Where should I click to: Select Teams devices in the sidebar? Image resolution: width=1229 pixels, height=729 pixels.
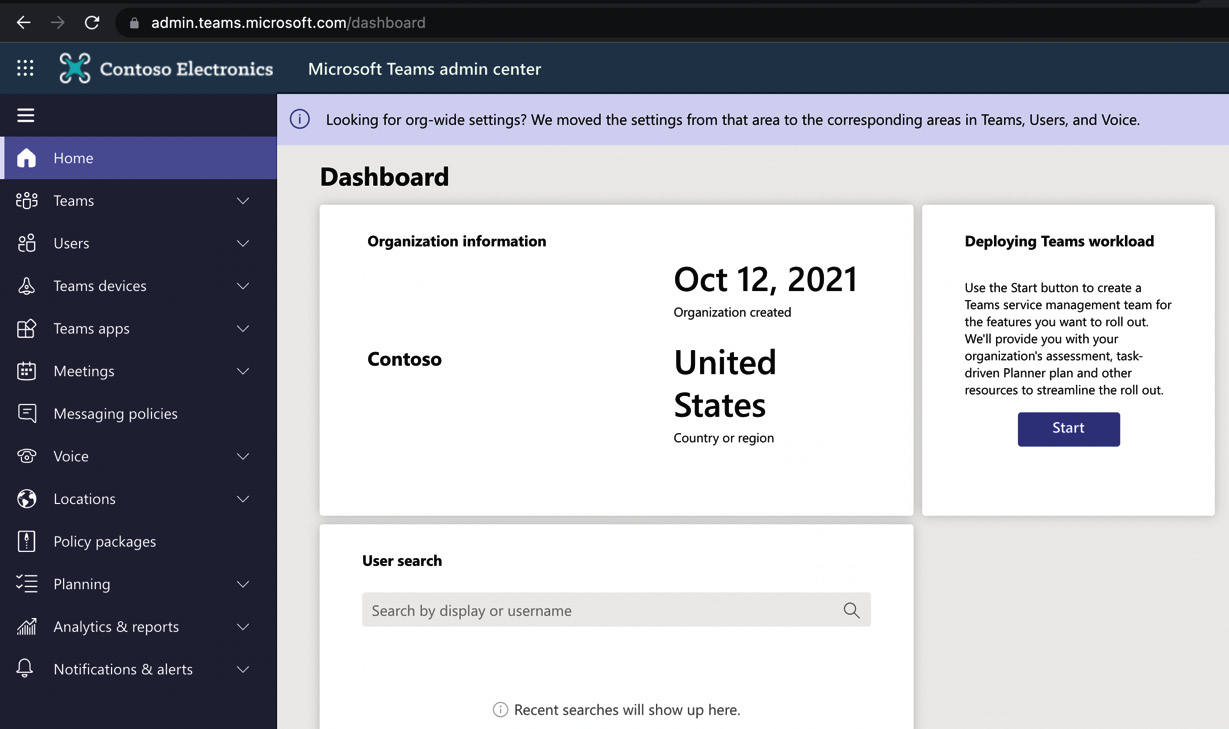click(138, 286)
